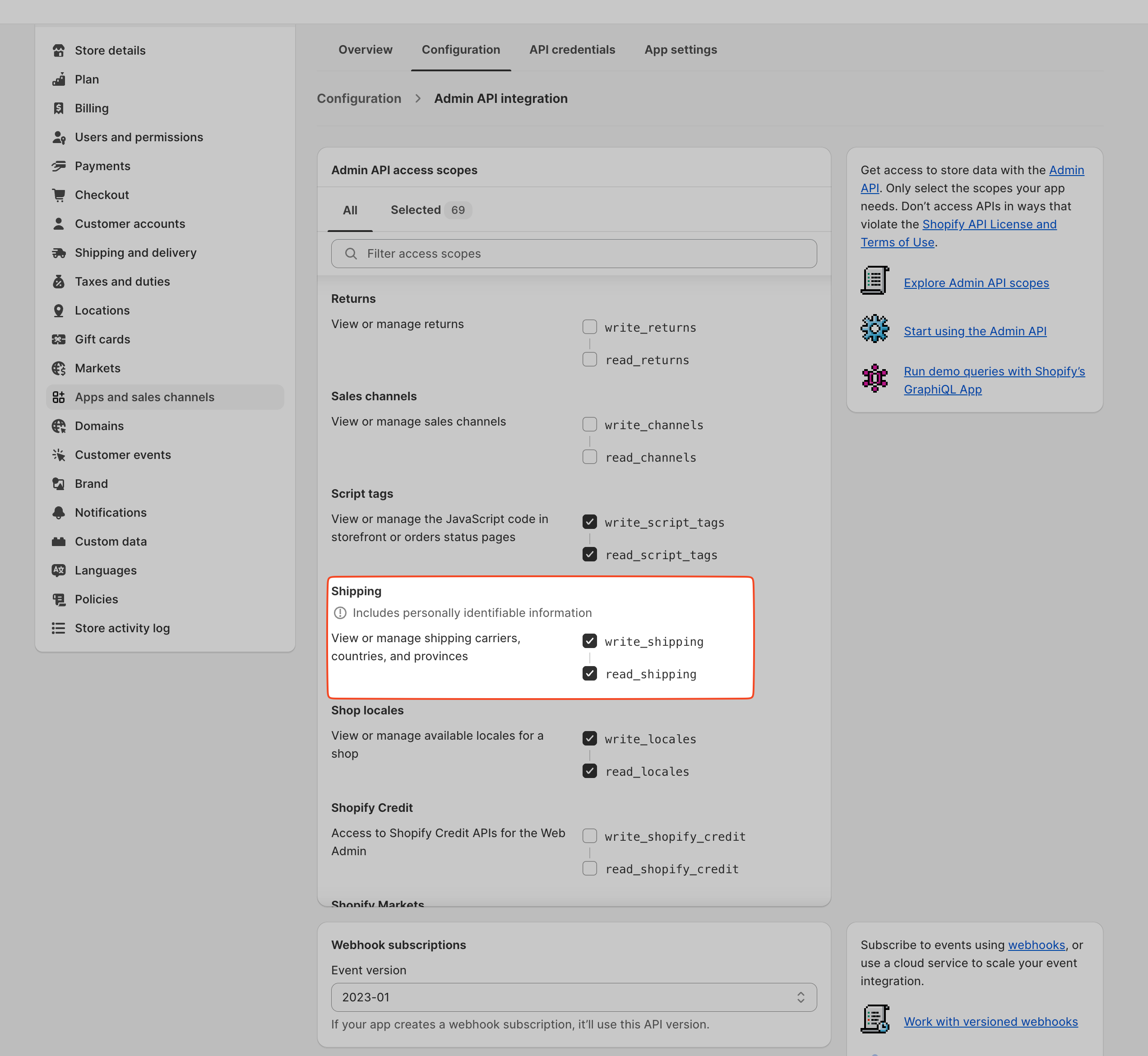Click the Billing receipt icon in sidebar
This screenshot has height=1056, width=1148.
58,108
